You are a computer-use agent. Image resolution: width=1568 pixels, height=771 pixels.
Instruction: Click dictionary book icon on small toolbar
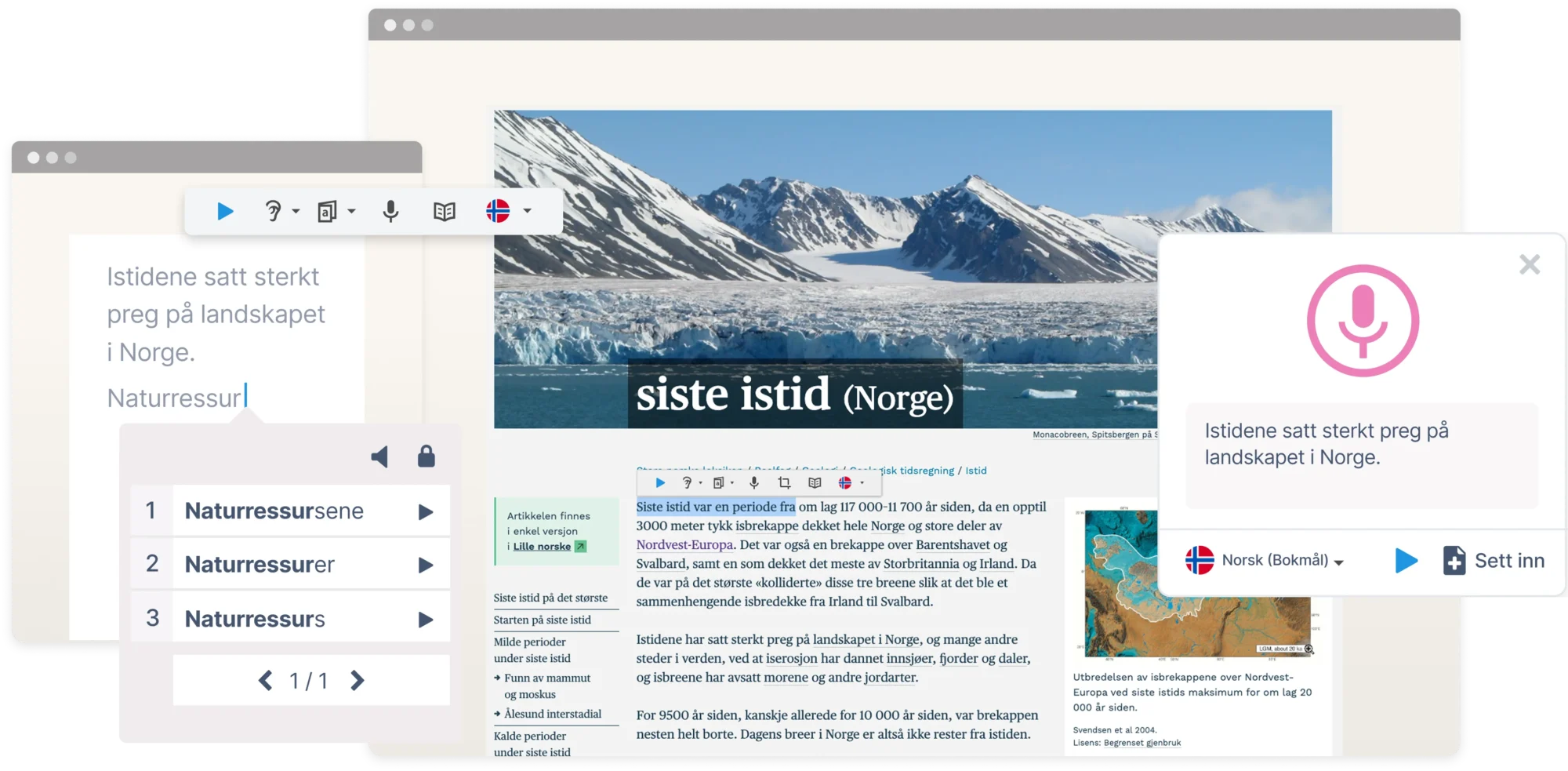click(815, 482)
